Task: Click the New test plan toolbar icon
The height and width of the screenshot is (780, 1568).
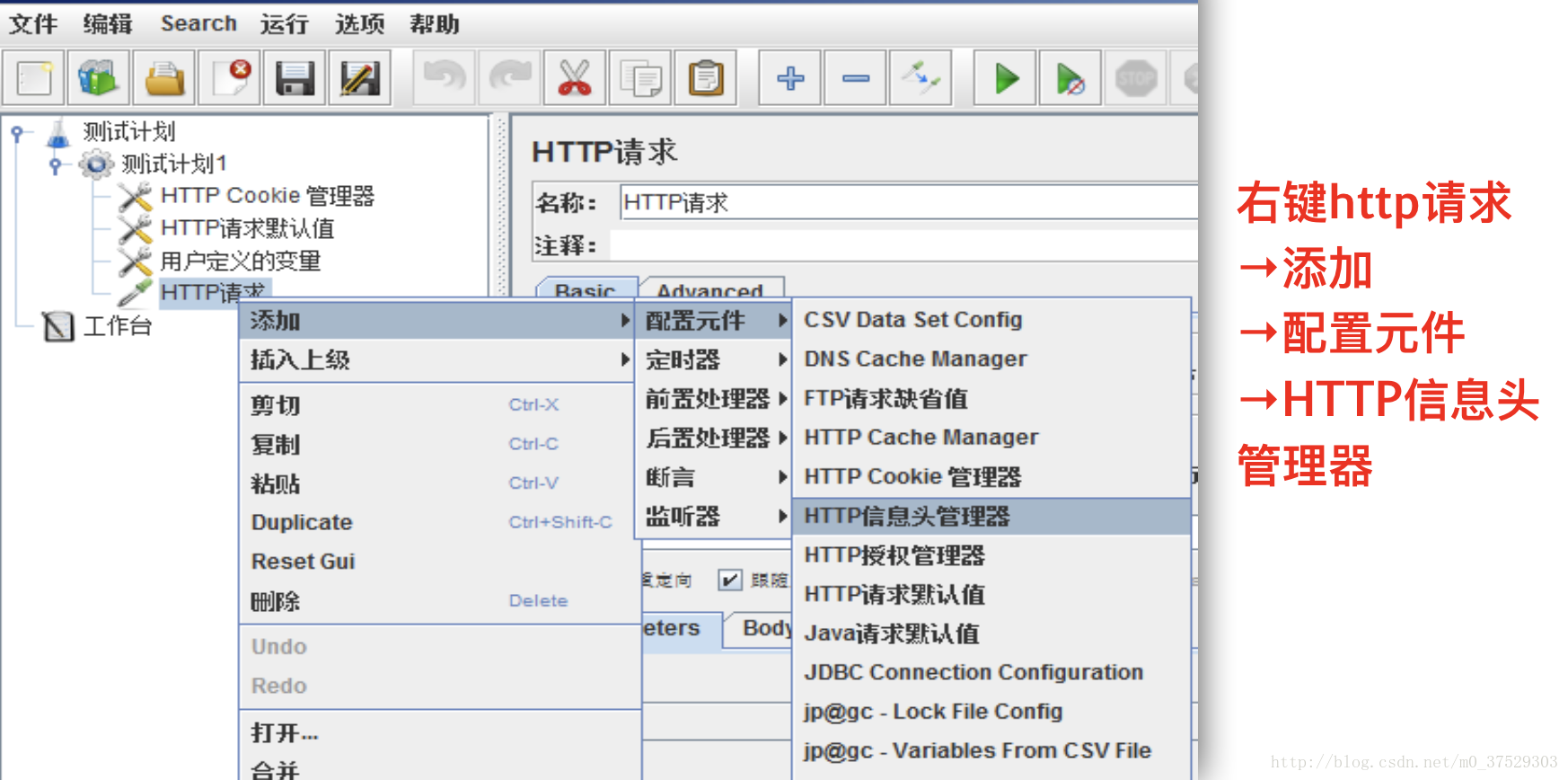Action: pyautogui.click(x=34, y=78)
